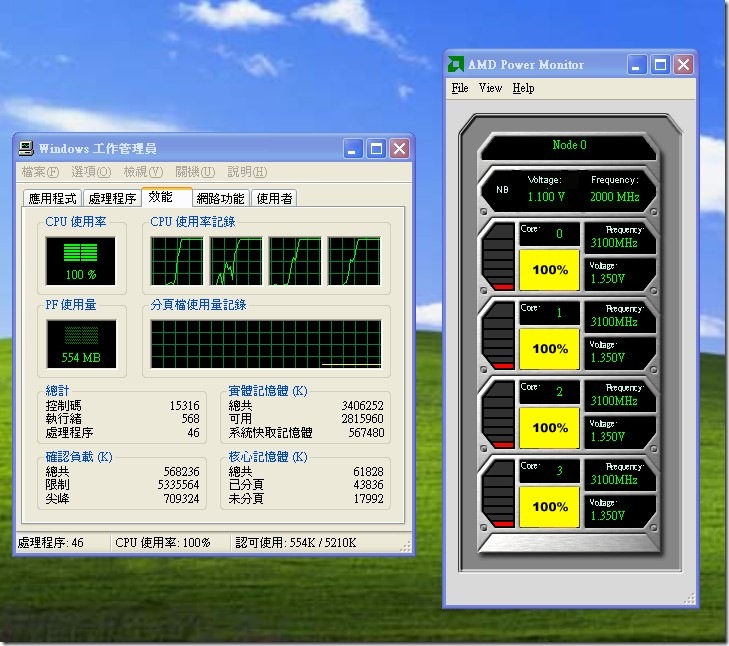Click the third CPU usage history graph
729x646 pixels.
(295, 261)
